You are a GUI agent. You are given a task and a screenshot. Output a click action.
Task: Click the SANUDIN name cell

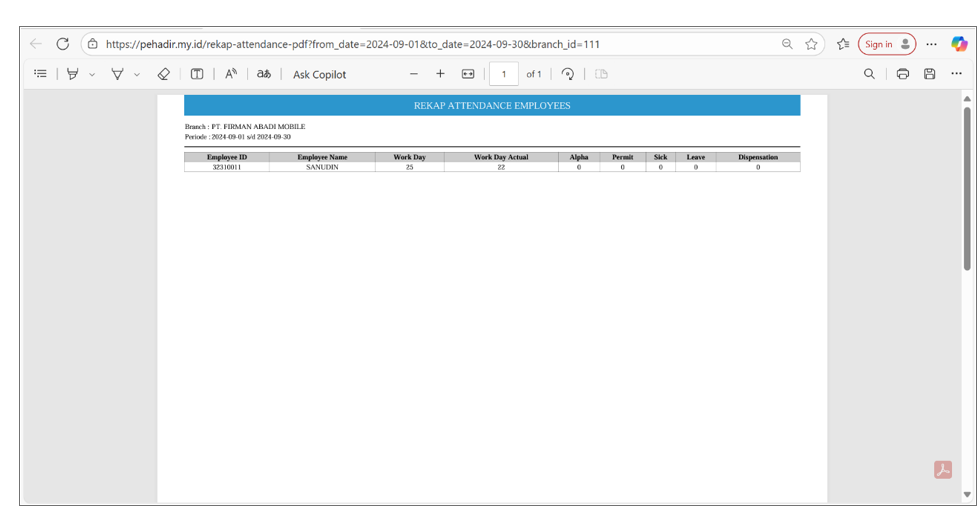[322, 167]
